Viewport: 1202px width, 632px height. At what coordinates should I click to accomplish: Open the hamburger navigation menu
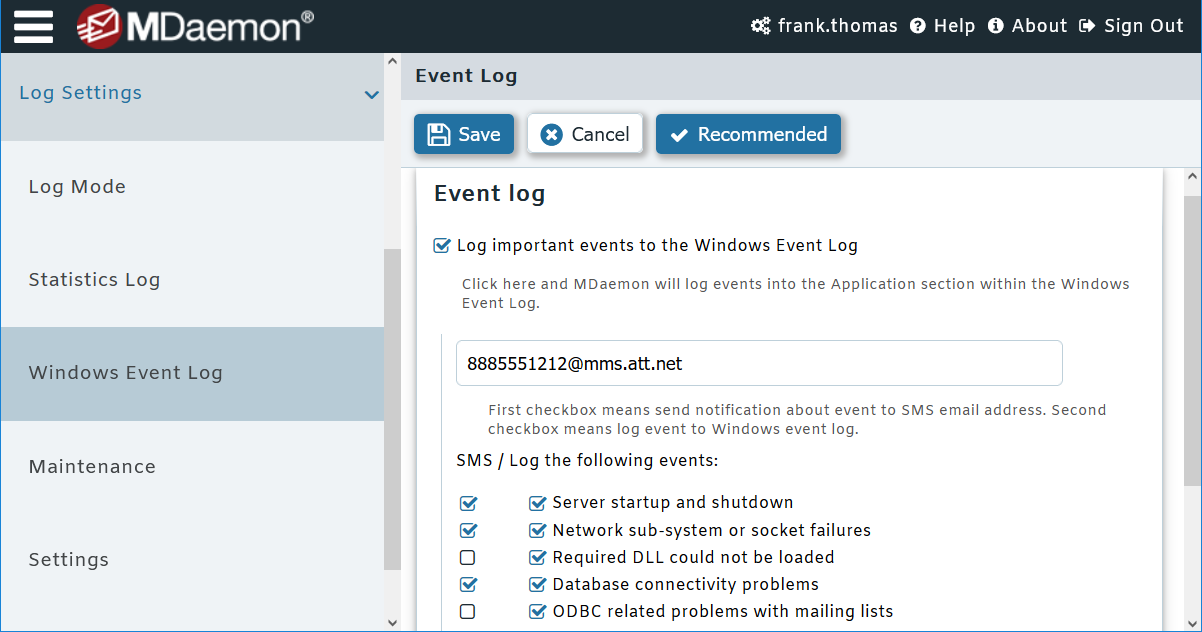(x=33, y=26)
